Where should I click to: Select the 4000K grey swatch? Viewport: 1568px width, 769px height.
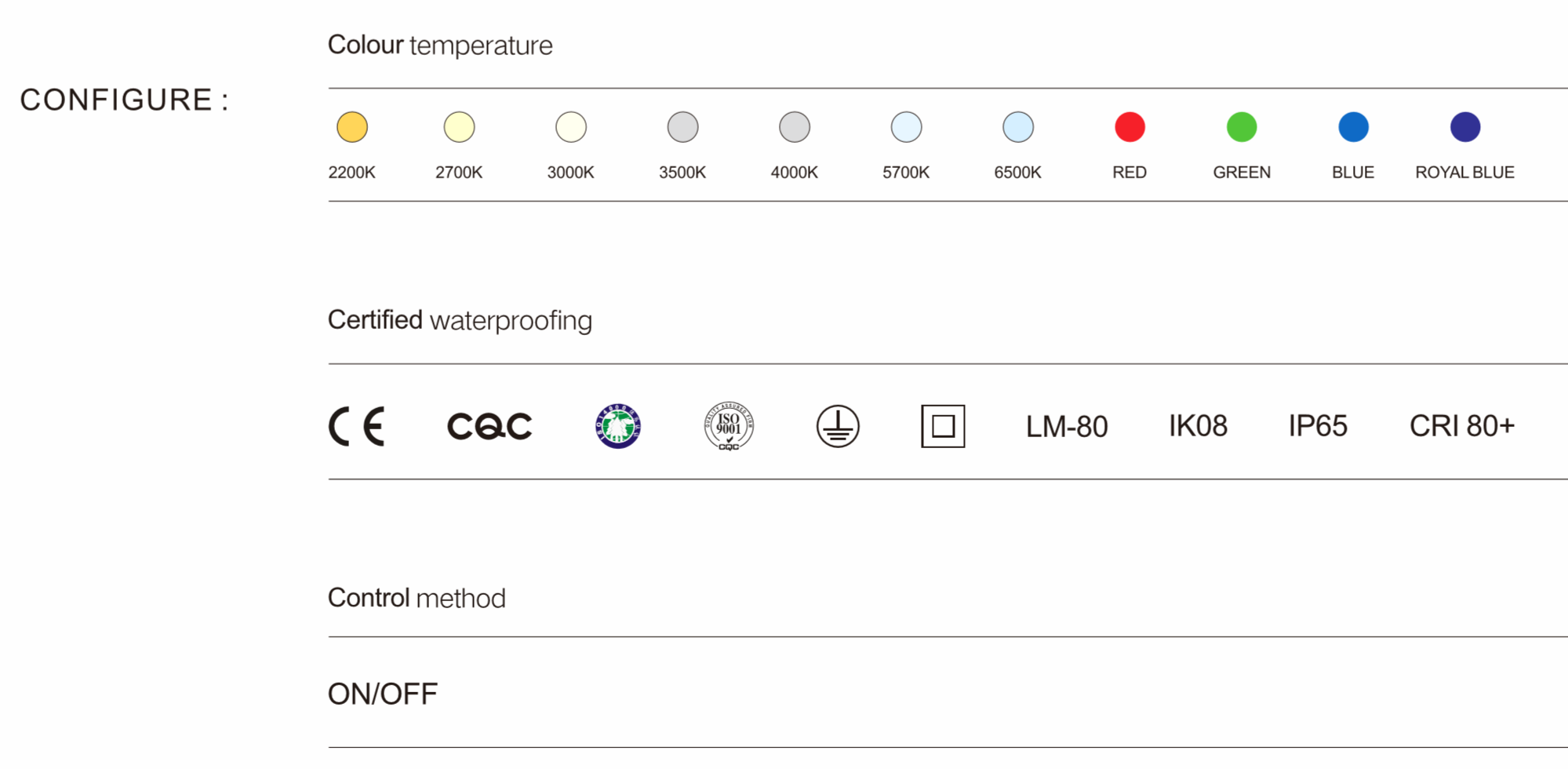[795, 127]
